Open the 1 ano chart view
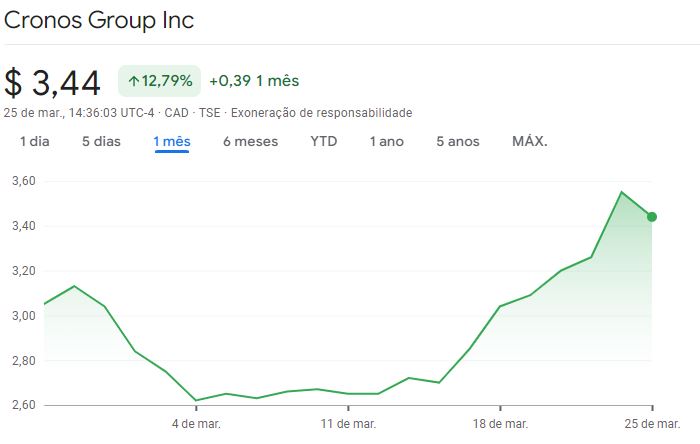 click(x=387, y=141)
